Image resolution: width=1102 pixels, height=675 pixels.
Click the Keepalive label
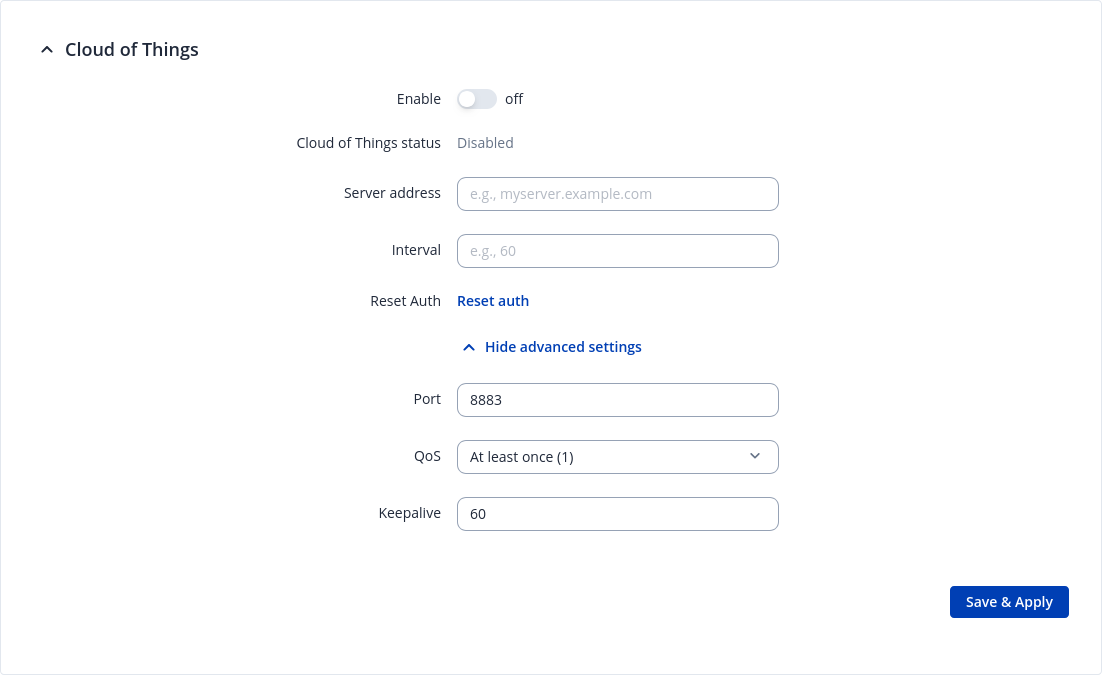(x=409, y=513)
